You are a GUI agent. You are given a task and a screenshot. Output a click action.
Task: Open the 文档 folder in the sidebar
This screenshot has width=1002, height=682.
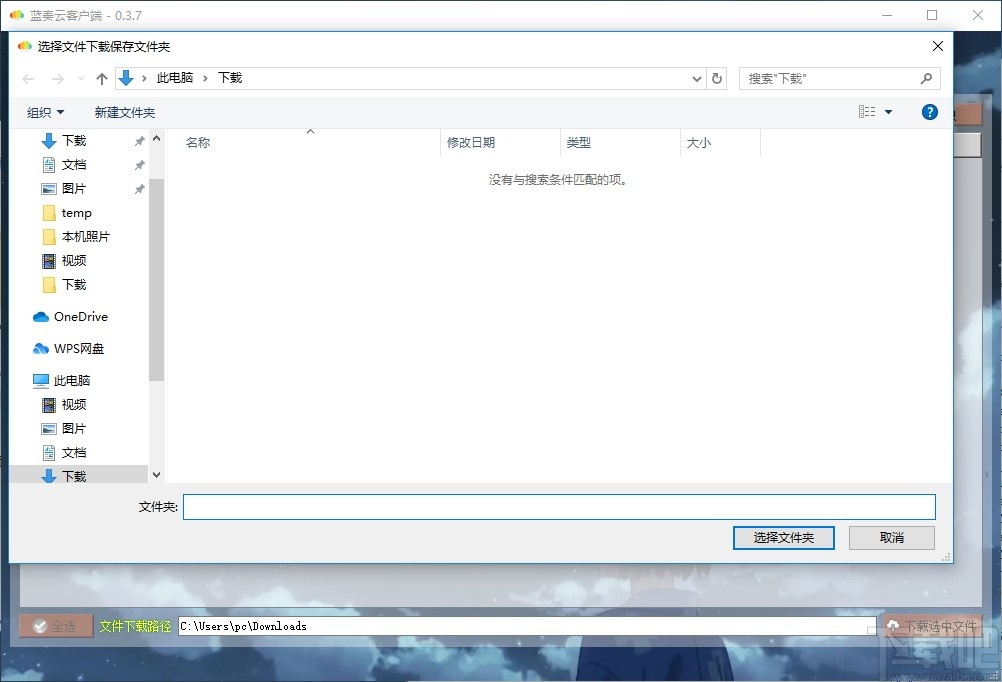(x=73, y=164)
